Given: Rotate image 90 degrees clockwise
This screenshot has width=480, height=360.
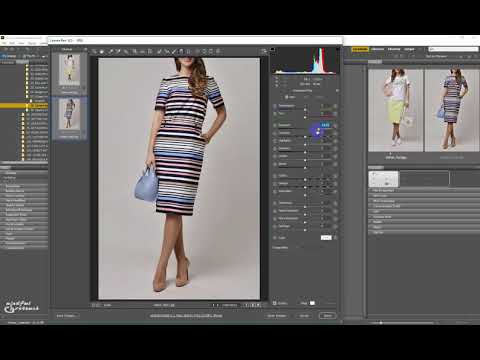Looking at the screenshot, I should 211,52.
